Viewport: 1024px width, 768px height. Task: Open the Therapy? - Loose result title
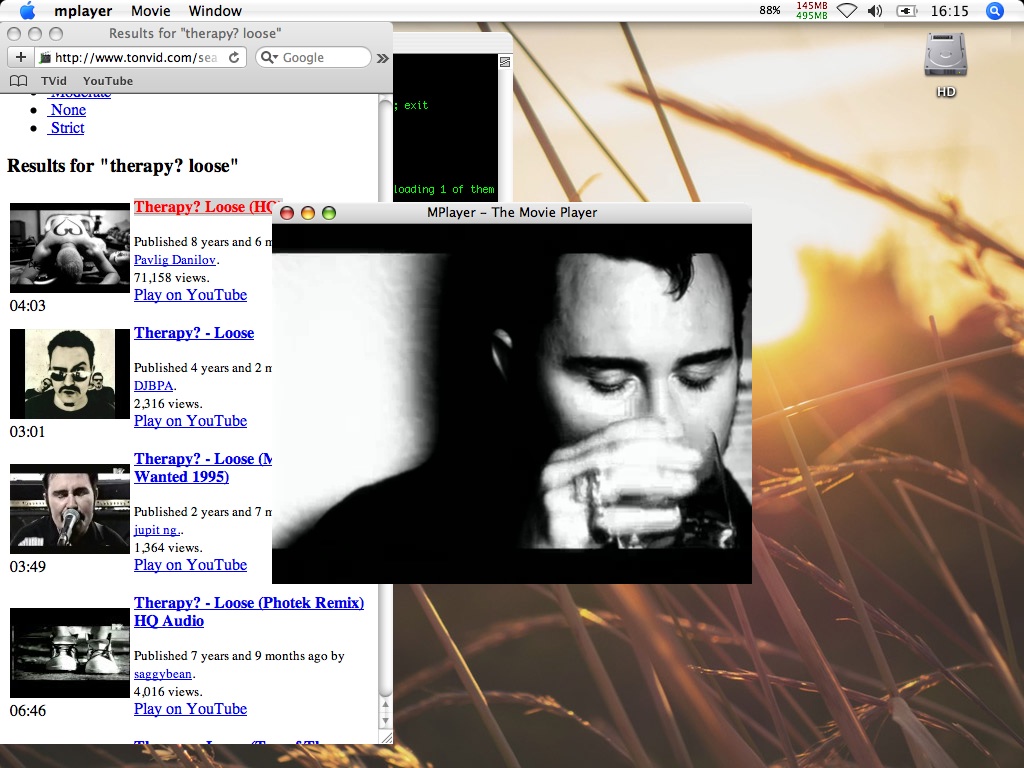(x=194, y=333)
